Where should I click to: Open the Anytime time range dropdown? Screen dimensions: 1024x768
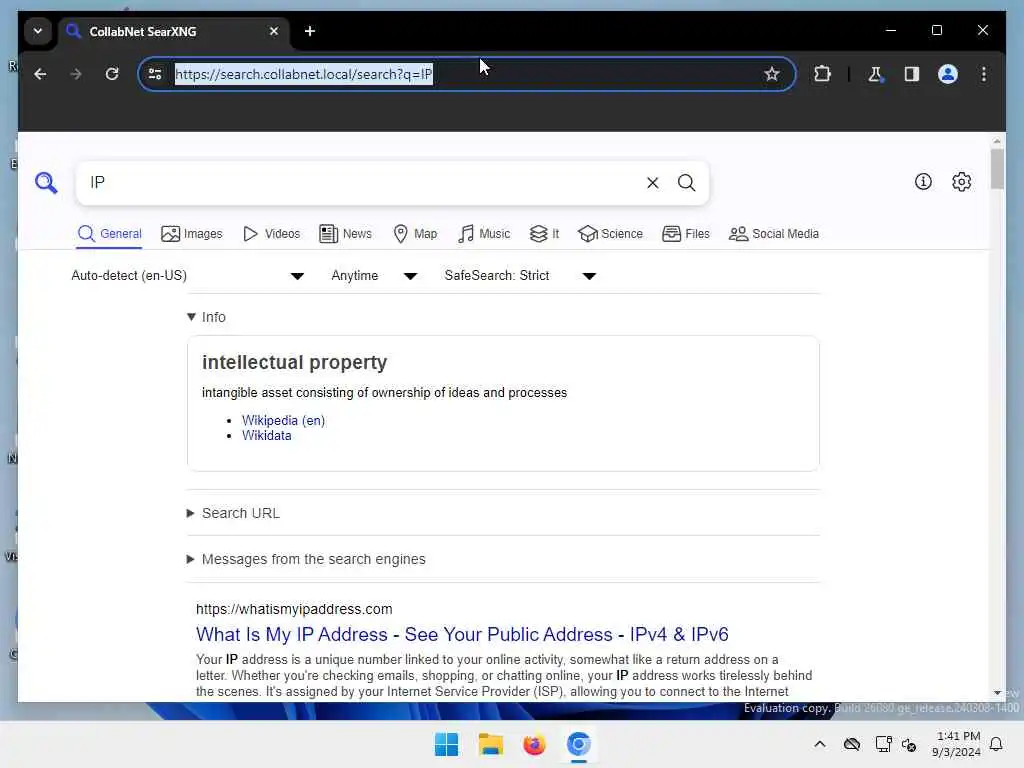click(x=374, y=276)
